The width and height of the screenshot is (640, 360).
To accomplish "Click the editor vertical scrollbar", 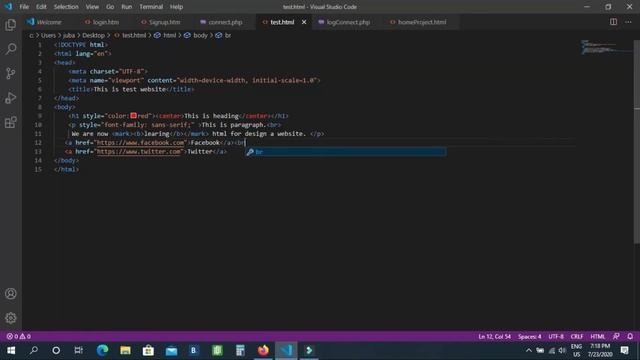I will [637, 142].
